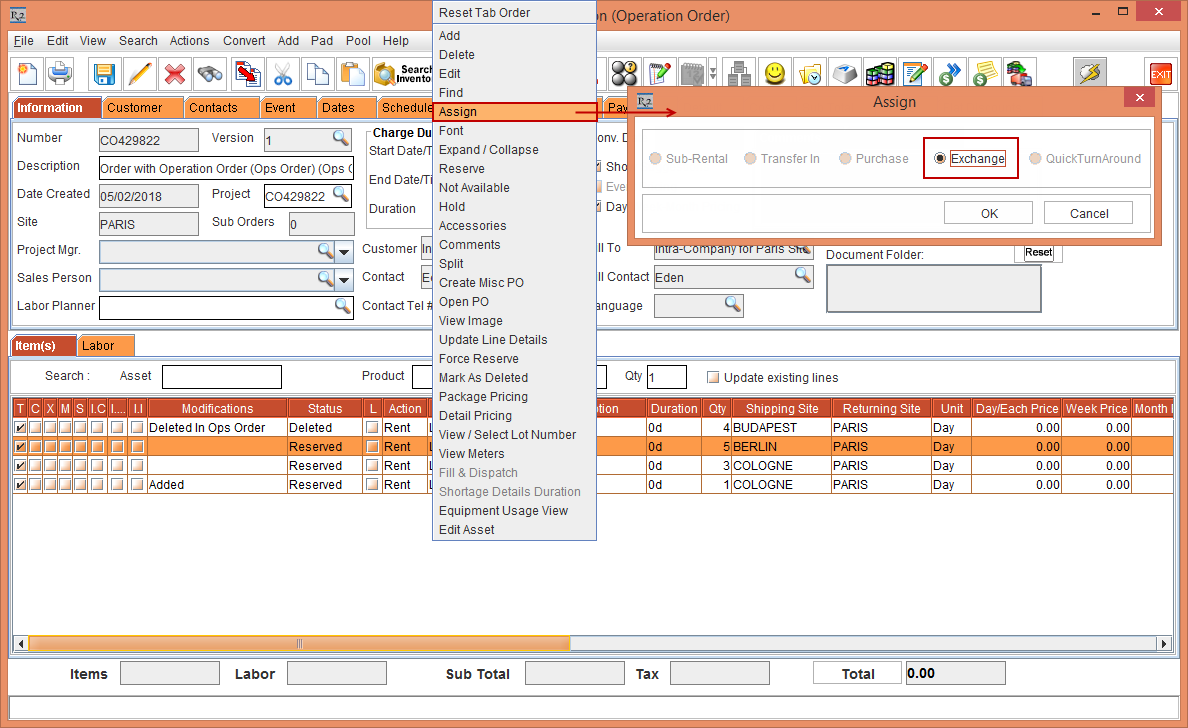Click the pencil Edit toolbar icon
Image resolution: width=1188 pixels, height=728 pixels.
tap(140, 74)
